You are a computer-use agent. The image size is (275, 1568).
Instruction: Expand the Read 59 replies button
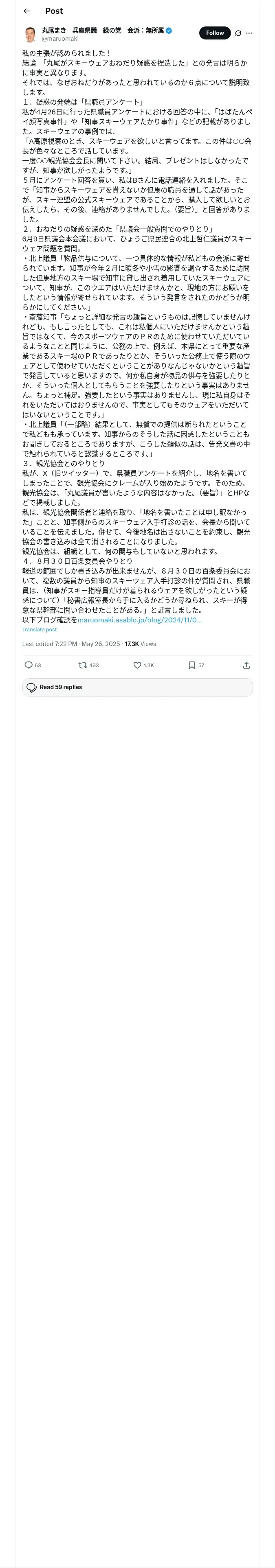[x=137, y=687]
